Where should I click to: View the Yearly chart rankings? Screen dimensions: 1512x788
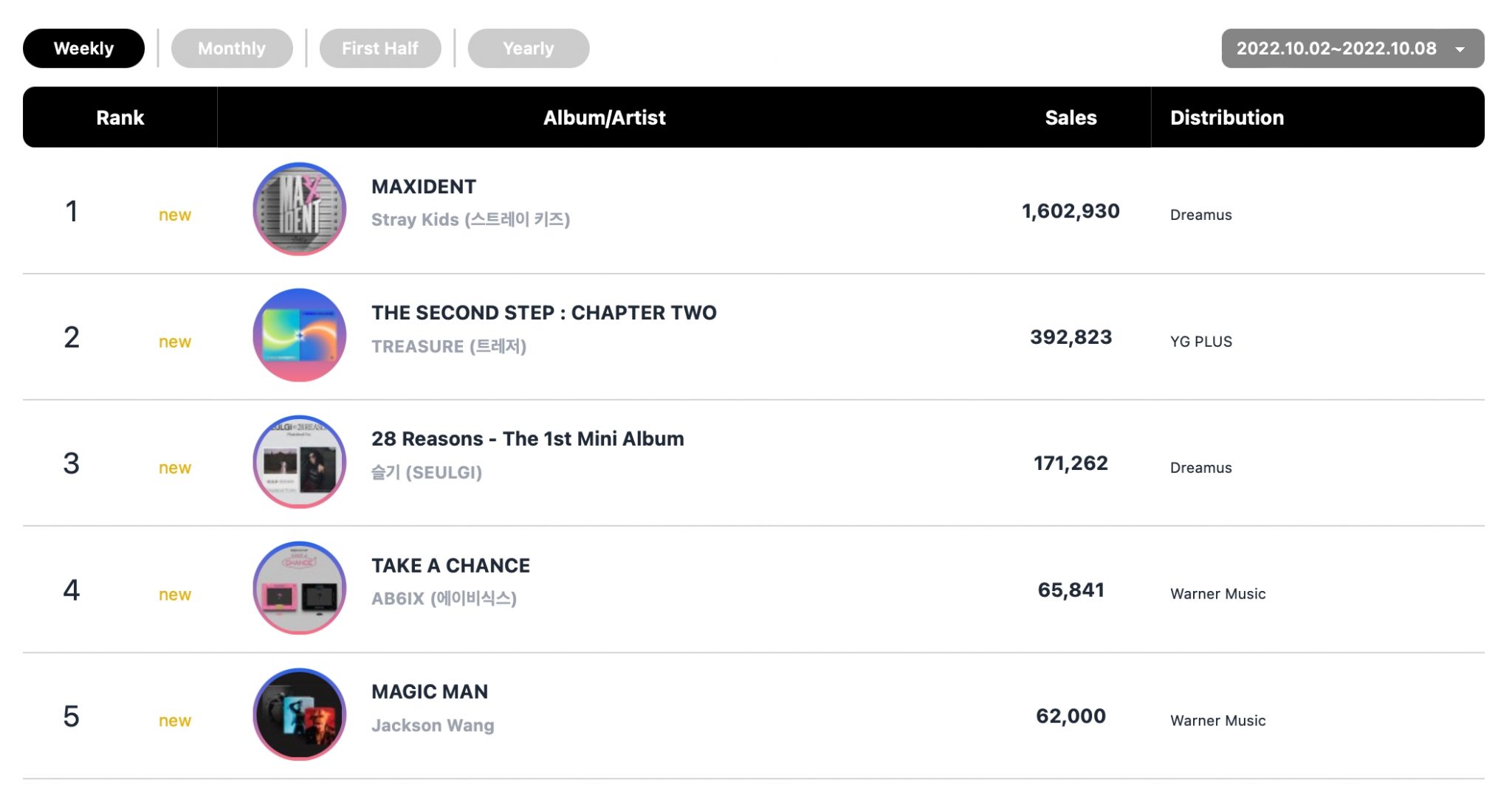click(x=528, y=47)
